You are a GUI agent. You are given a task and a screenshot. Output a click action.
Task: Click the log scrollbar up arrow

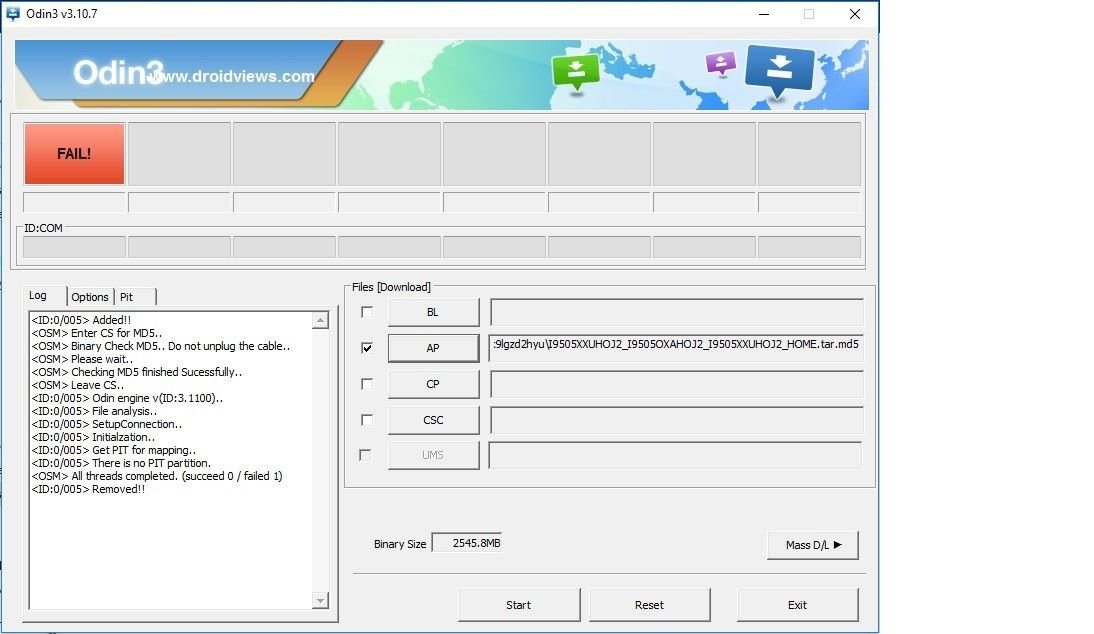tap(320, 320)
